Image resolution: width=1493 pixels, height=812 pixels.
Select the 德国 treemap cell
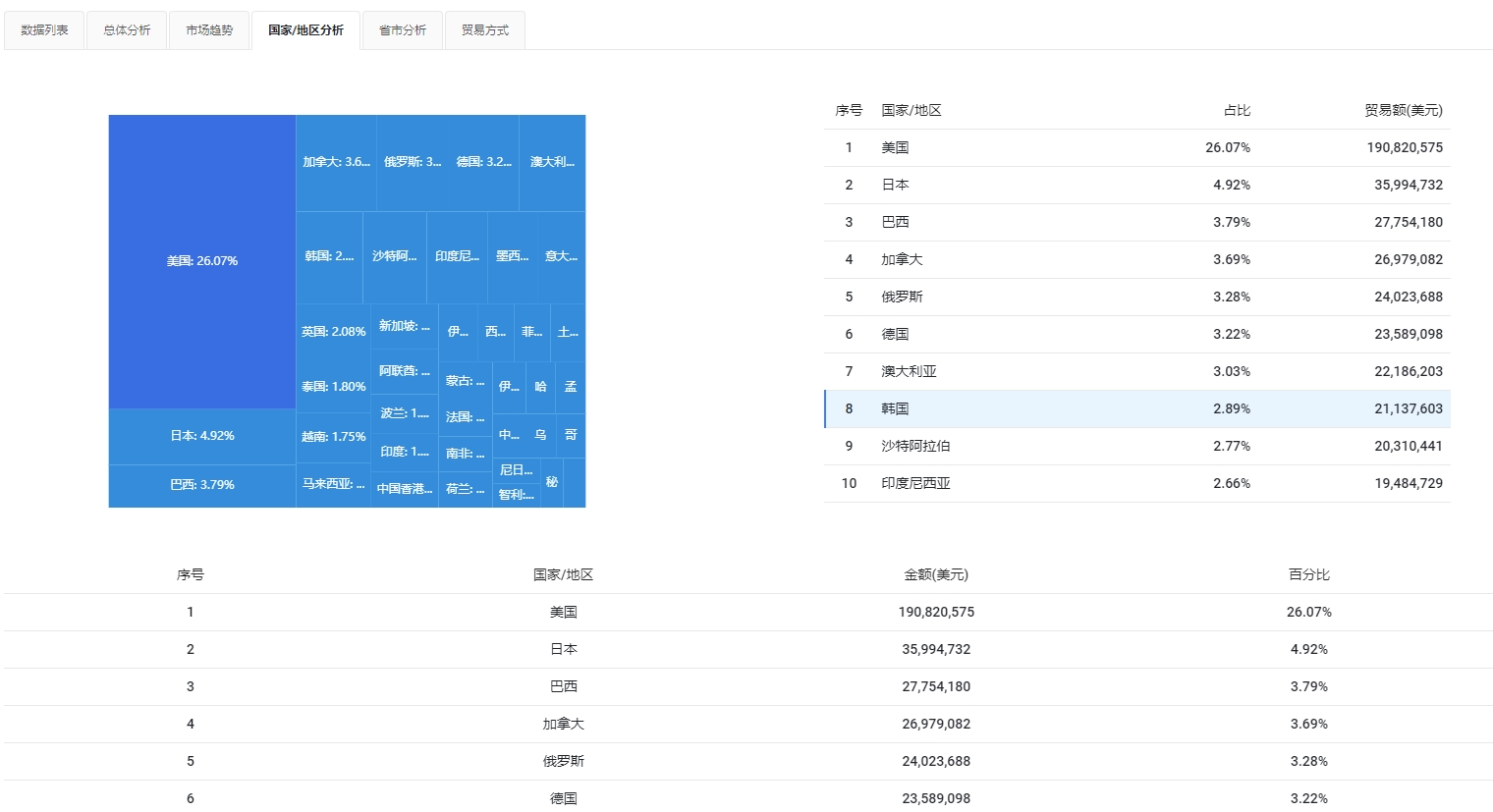coord(483,162)
